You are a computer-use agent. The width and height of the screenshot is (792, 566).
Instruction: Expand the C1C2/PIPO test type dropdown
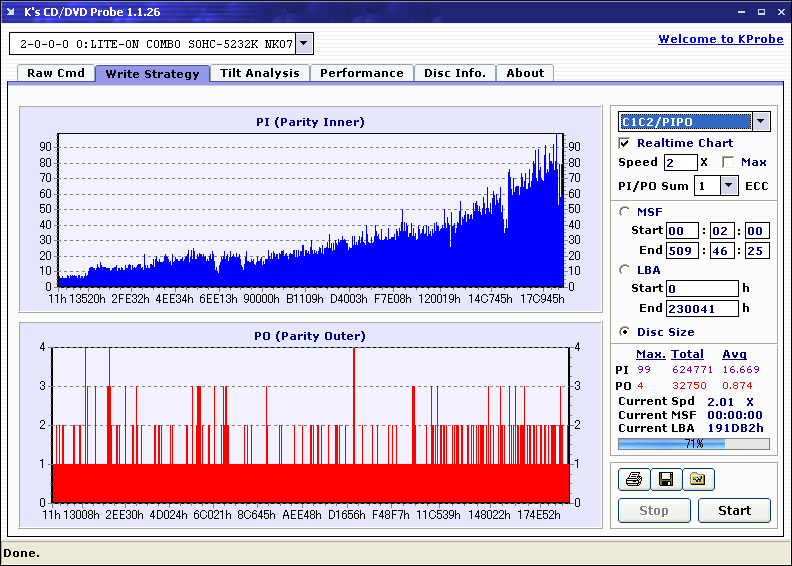tap(760, 121)
